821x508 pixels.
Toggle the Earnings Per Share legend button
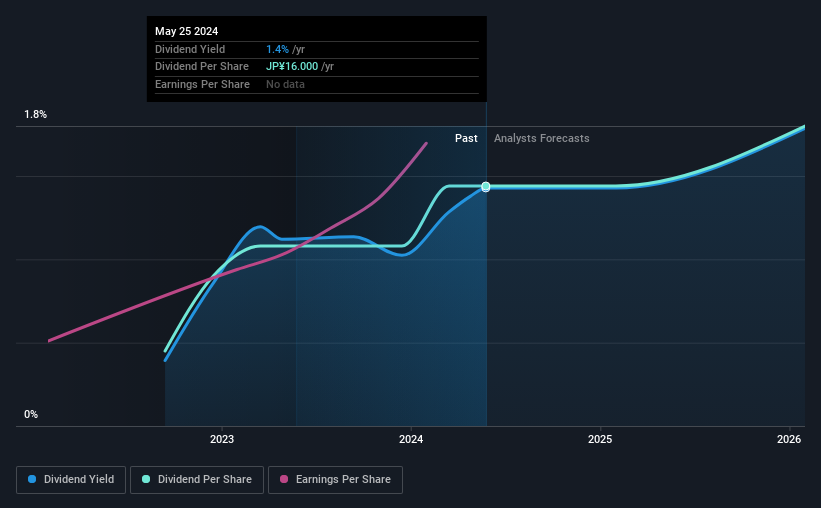[335, 480]
